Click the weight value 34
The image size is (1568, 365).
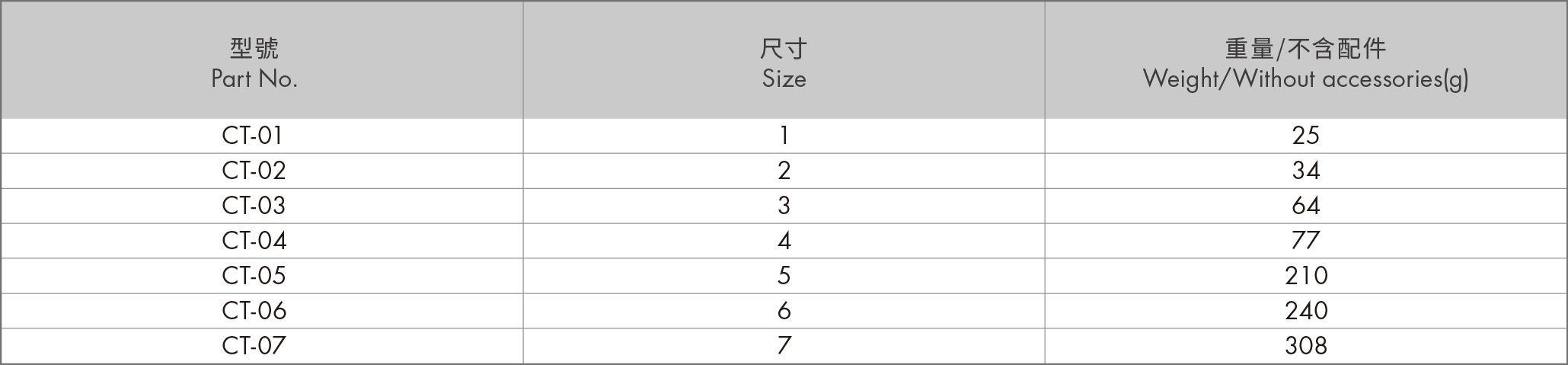coord(1305,171)
